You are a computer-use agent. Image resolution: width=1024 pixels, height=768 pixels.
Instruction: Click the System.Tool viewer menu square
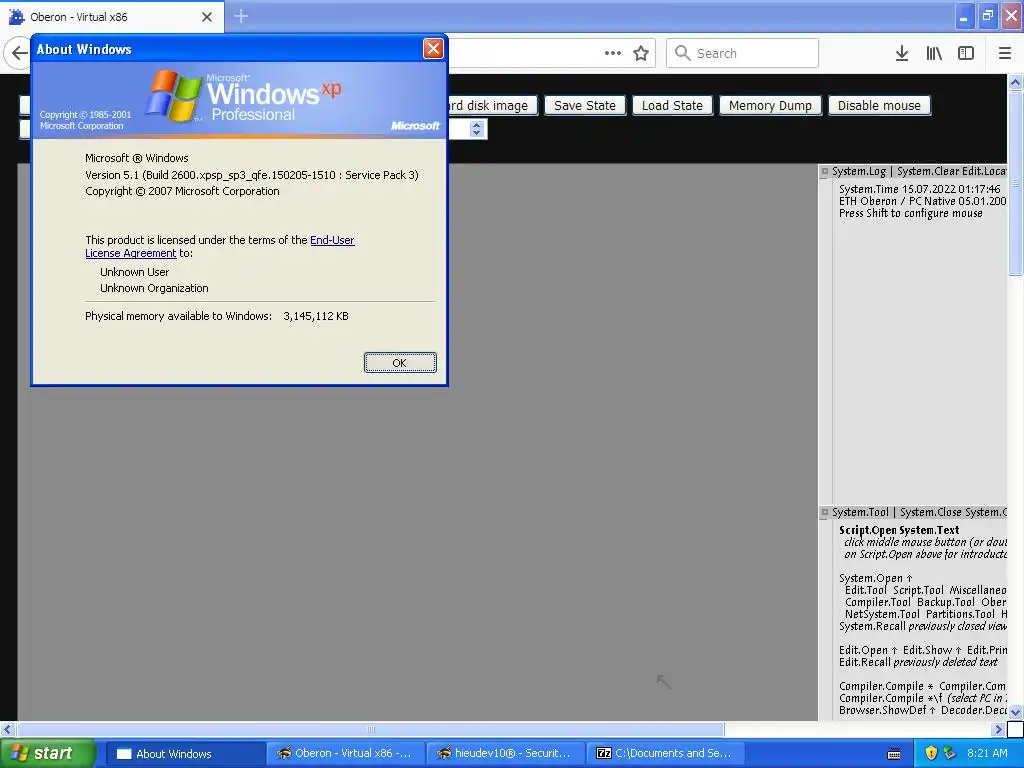pos(825,513)
